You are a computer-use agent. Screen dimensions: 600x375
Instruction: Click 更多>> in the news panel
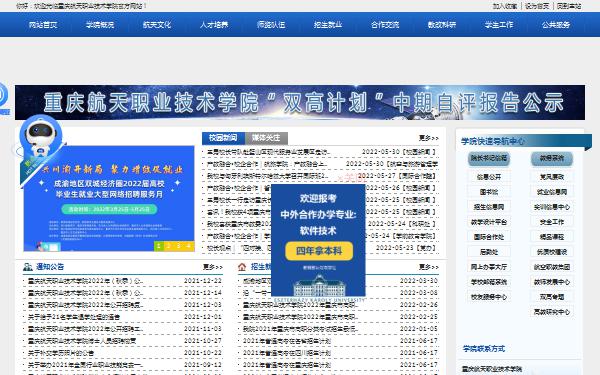pos(429,138)
